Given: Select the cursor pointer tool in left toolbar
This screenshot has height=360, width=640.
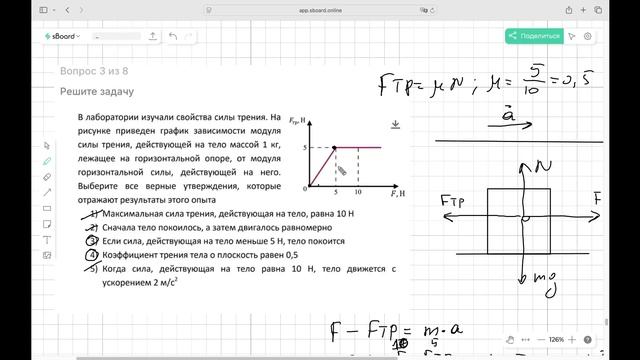Looking at the screenshot, I should click(x=47, y=146).
